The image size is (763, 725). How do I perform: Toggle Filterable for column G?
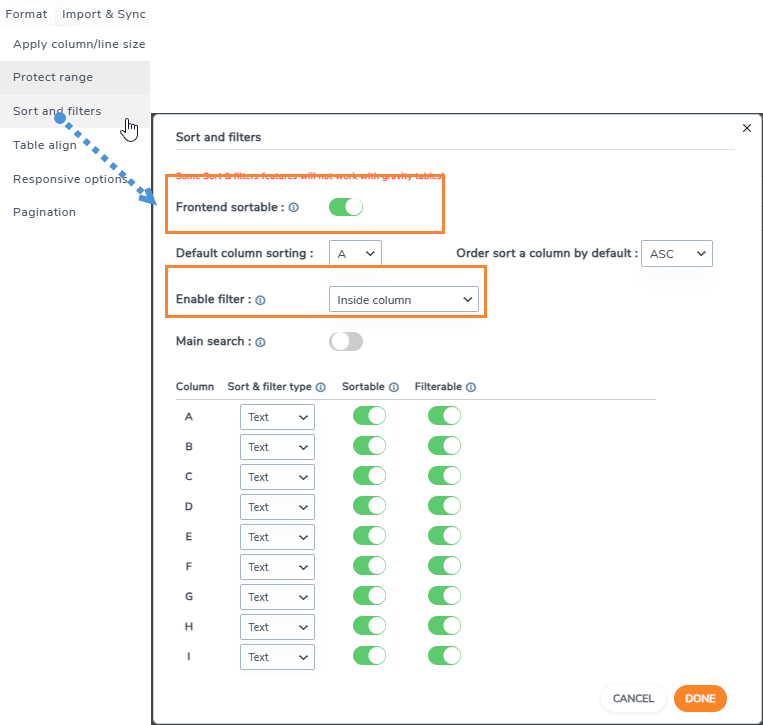tap(444, 596)
